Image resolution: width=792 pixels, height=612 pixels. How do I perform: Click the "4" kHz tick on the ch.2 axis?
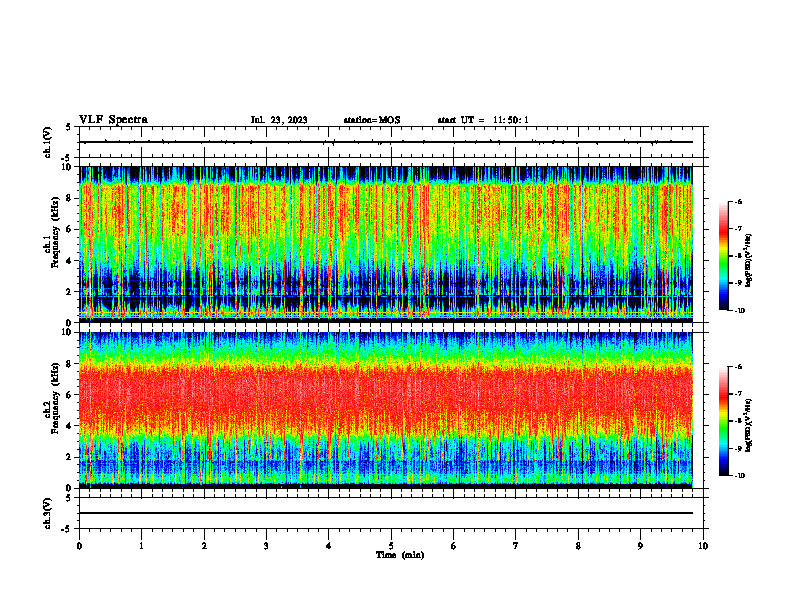click(71, 426)
